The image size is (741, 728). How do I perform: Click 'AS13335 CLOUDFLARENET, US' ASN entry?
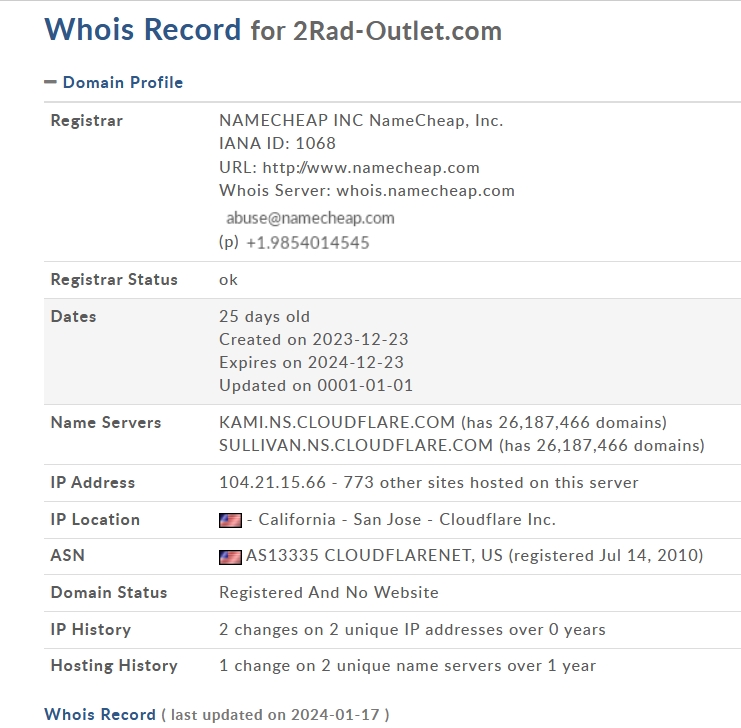pos(375,555)
